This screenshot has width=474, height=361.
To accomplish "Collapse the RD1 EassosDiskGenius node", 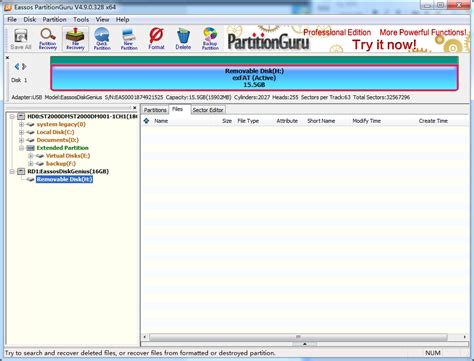I will click(12, 171).
